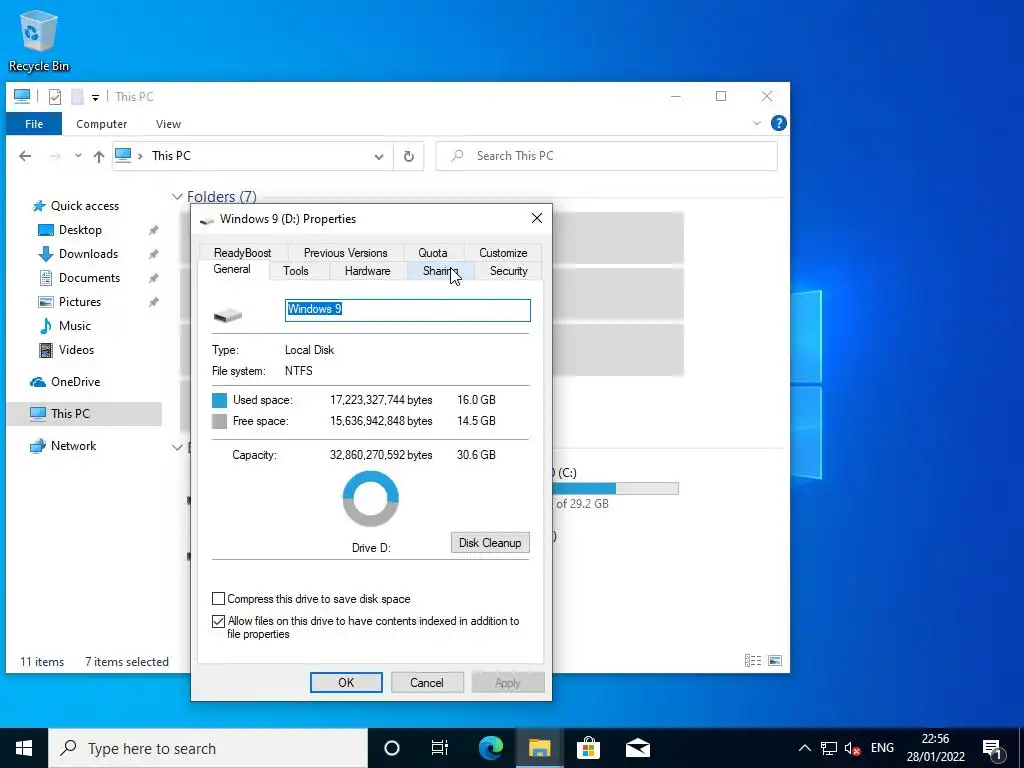Uncheck Allow files on this drive to be indexed
Viewport: 1024px width, 768px height.
[x=219, y=621]
